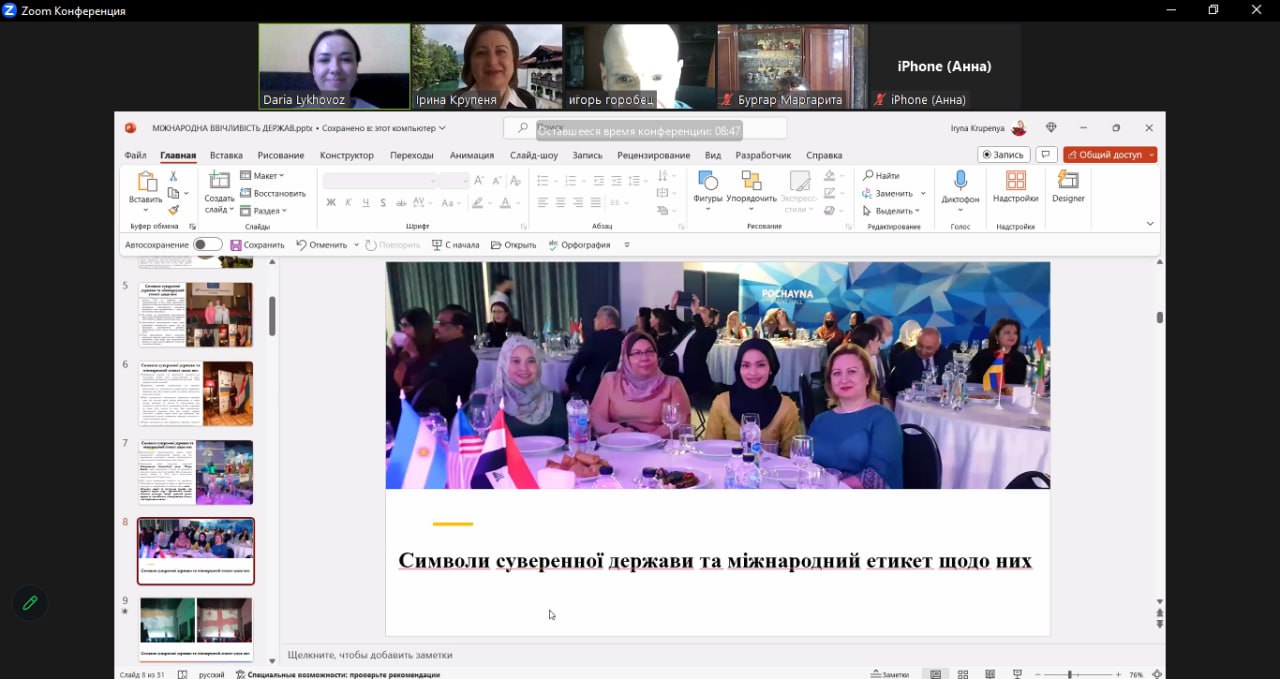The width and height of the screenshot is (1280, 679).
Task: Click the slideshow view icon in status bar
Action: [1017, 674]
